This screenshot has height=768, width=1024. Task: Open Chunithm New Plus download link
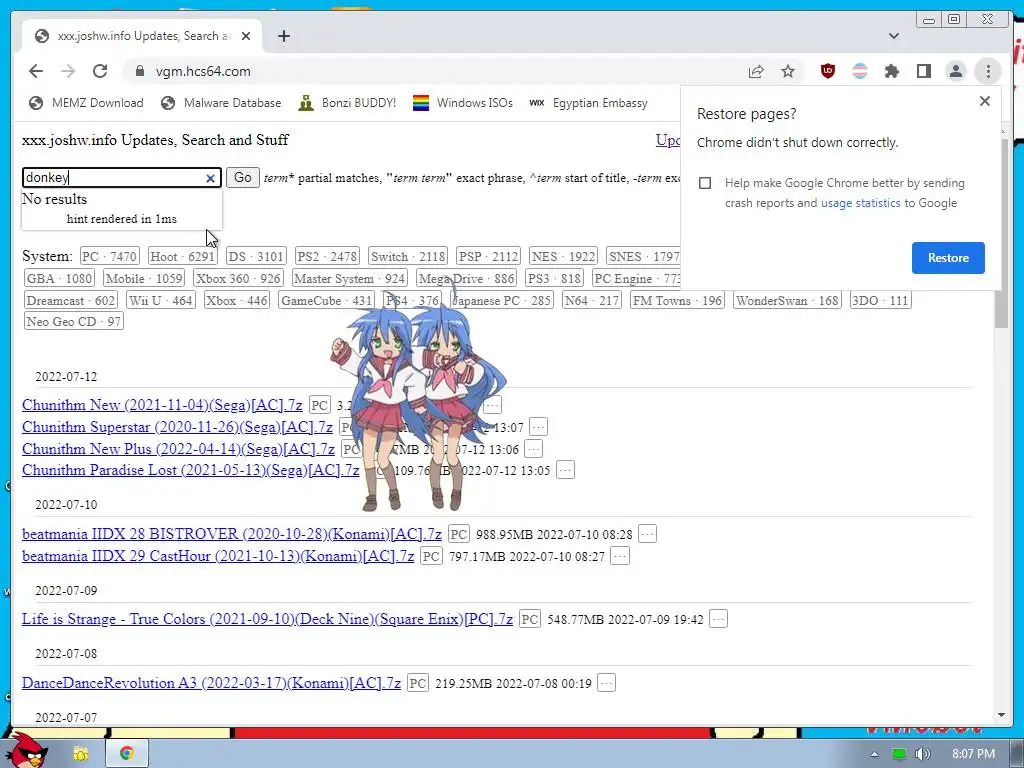pos(178,449)
